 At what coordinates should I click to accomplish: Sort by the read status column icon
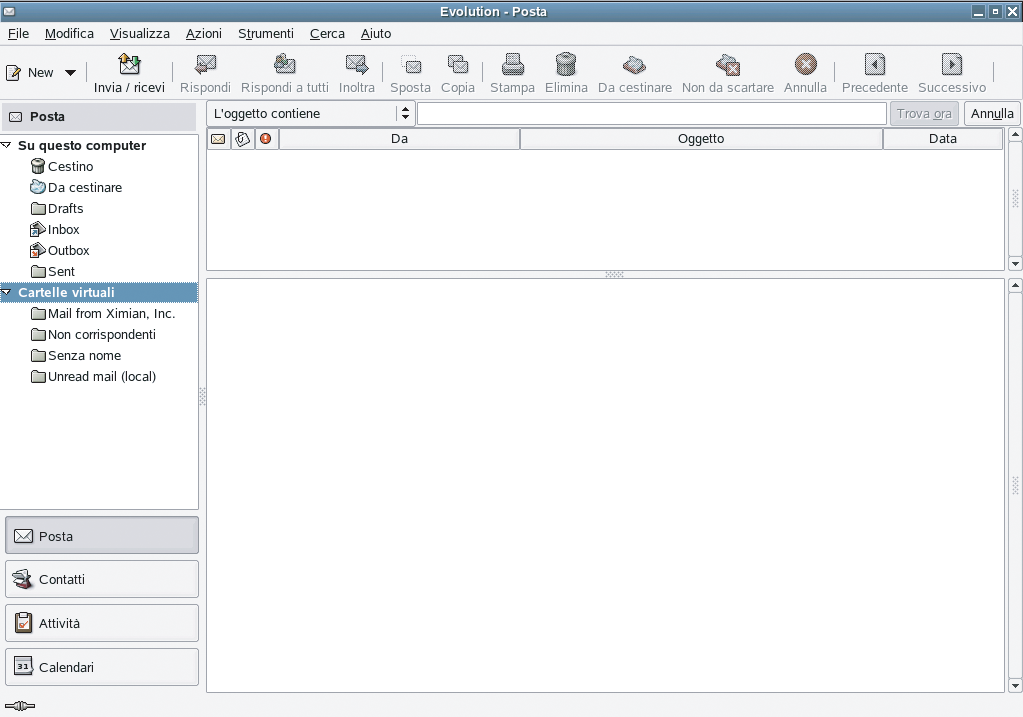(x=218, y=139)
